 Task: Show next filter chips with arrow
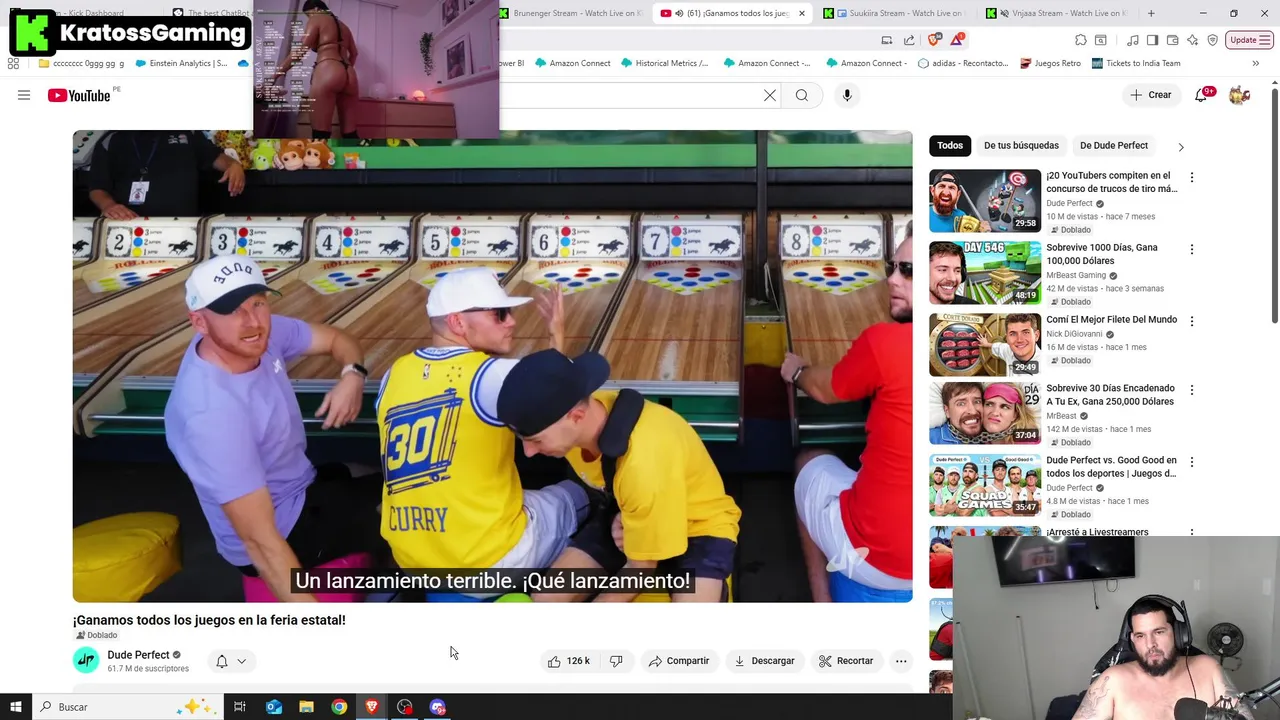point(1181,147)
